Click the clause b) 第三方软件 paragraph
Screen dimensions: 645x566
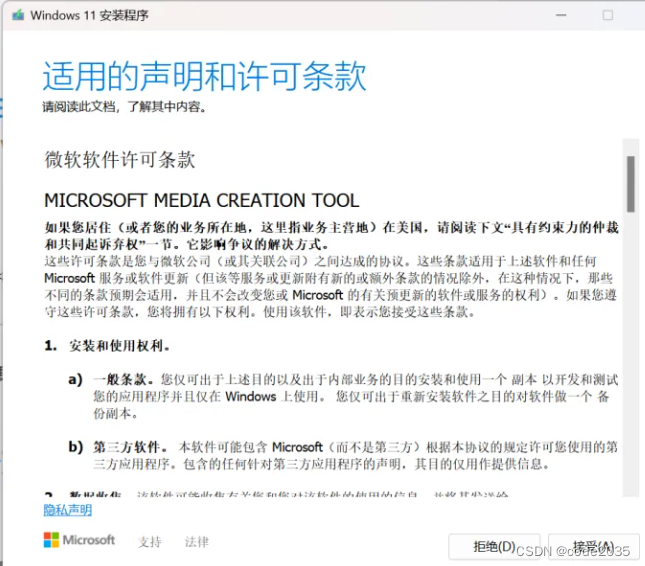343,455
